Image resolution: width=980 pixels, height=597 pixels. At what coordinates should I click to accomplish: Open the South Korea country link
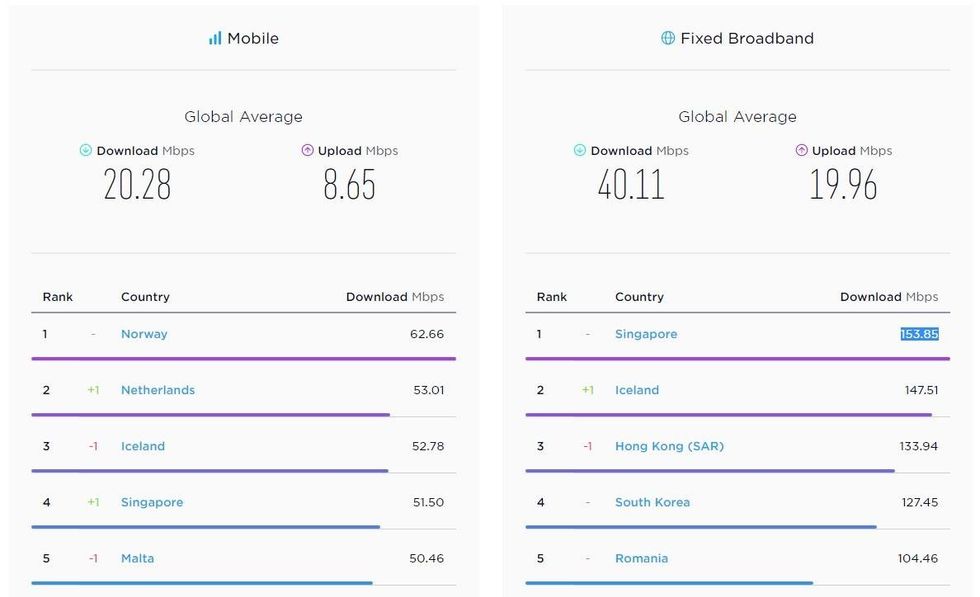(652, 502)
